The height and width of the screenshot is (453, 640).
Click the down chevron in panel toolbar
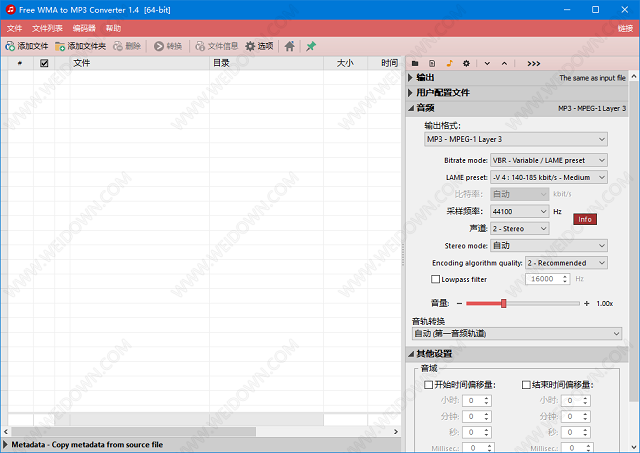coord(487,64)
